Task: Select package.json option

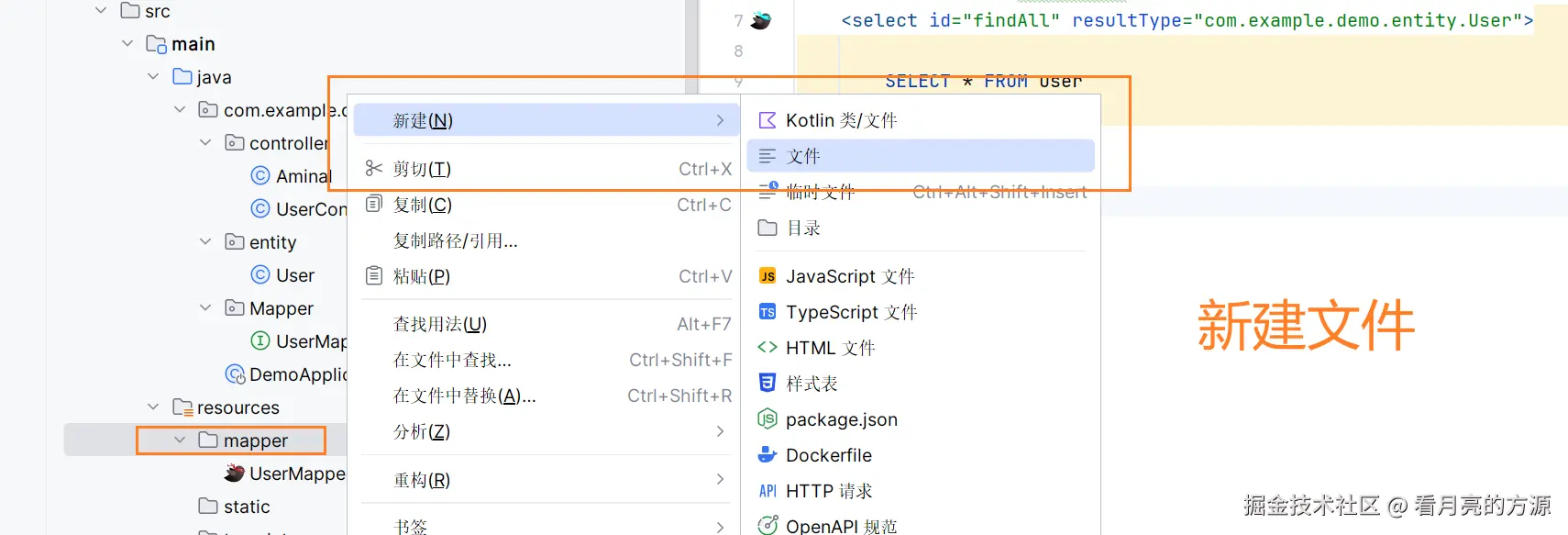Action: tap(921, 419)
